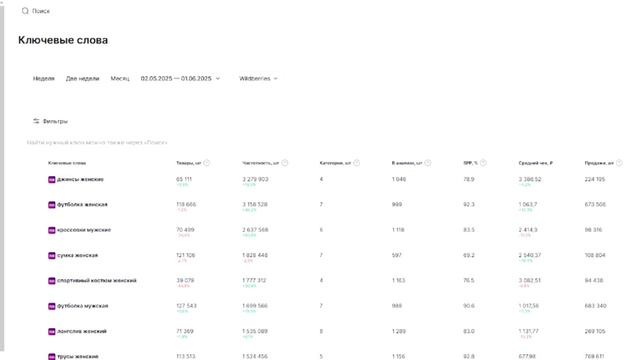The image size is (640, 360).
Task: Select frequency 2 637 568 for кроссовки мужские
Action: [255, 230]
